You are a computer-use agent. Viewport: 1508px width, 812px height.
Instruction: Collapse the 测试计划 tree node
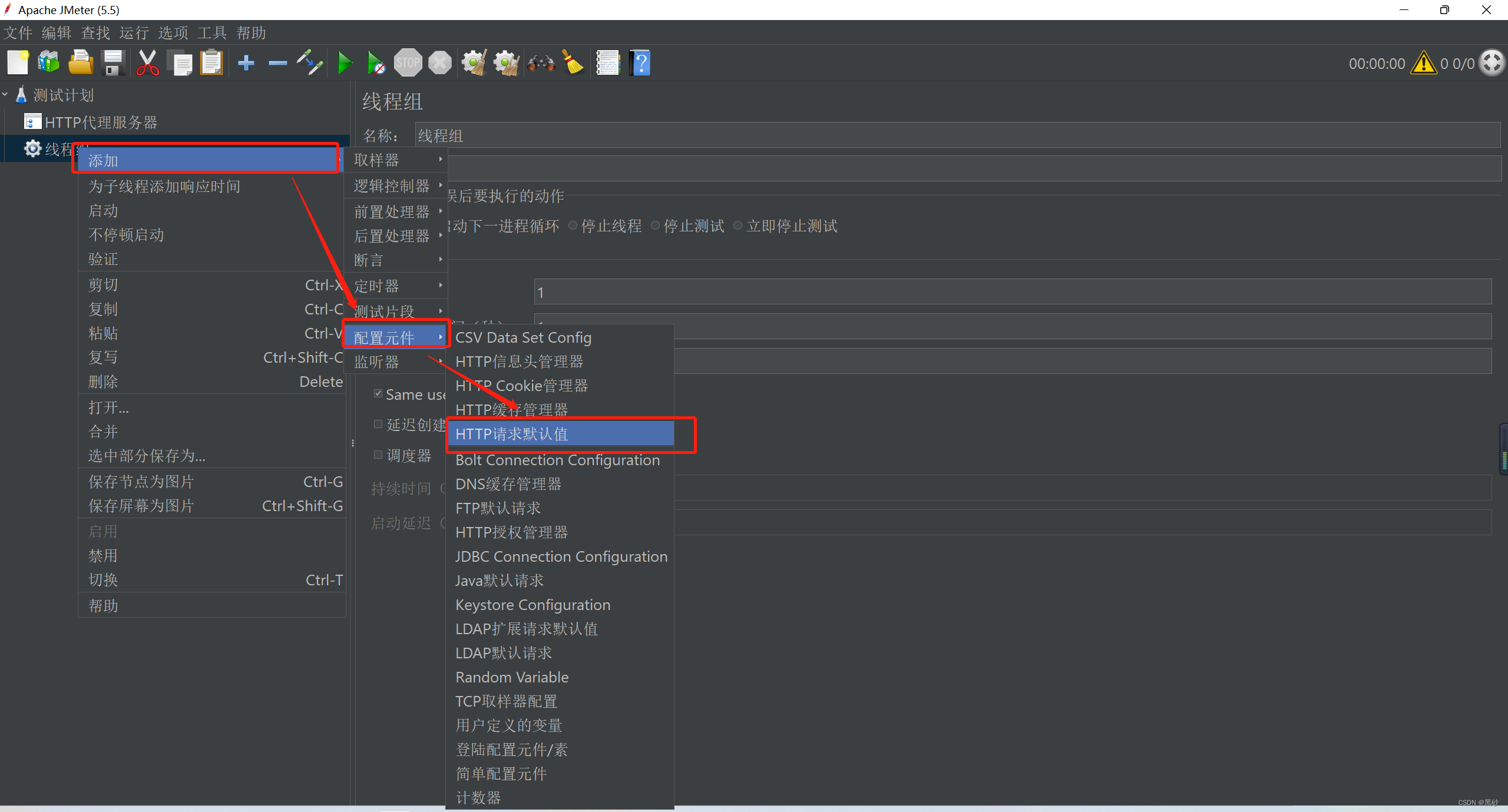point(5,94)
